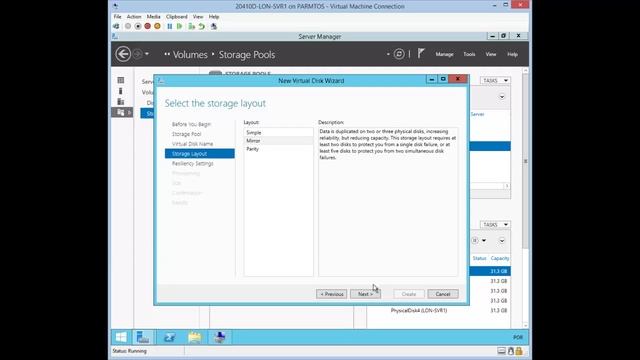Open the Windows Start button
This screenshot has width=640, height=360.
point(121,337)
